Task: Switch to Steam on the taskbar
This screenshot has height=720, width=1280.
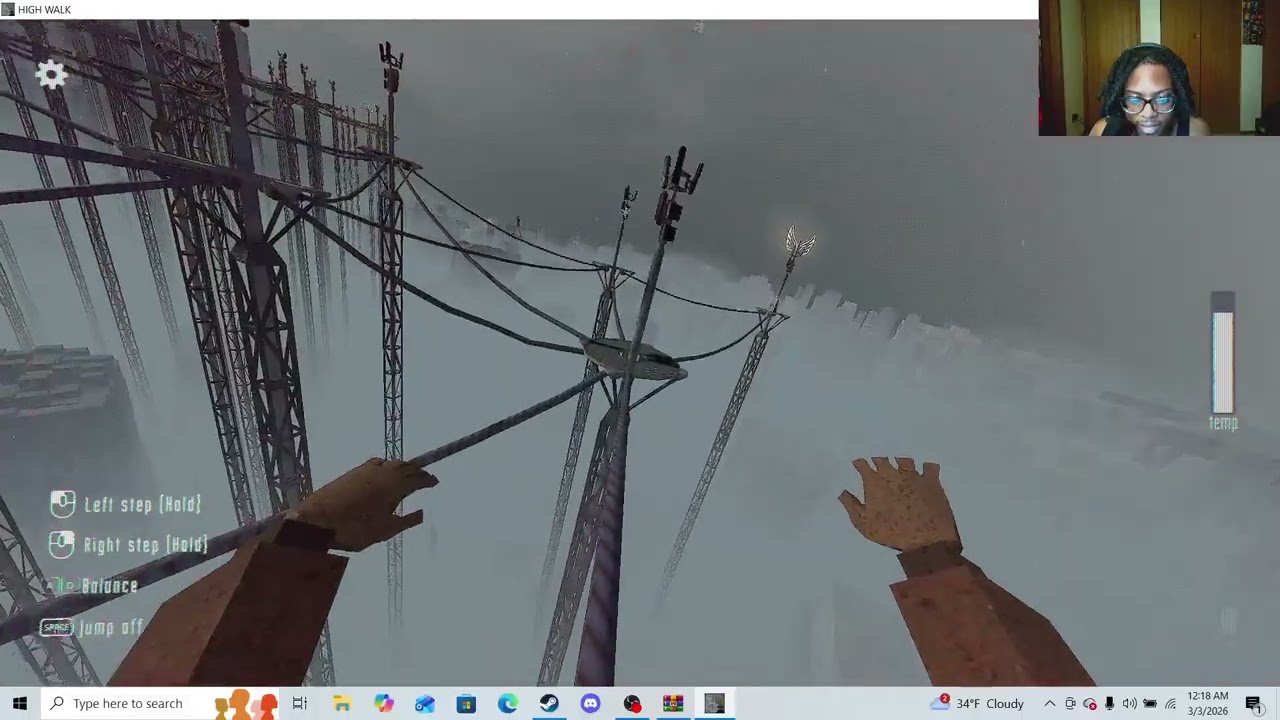Action: click(x=549, y=703)
